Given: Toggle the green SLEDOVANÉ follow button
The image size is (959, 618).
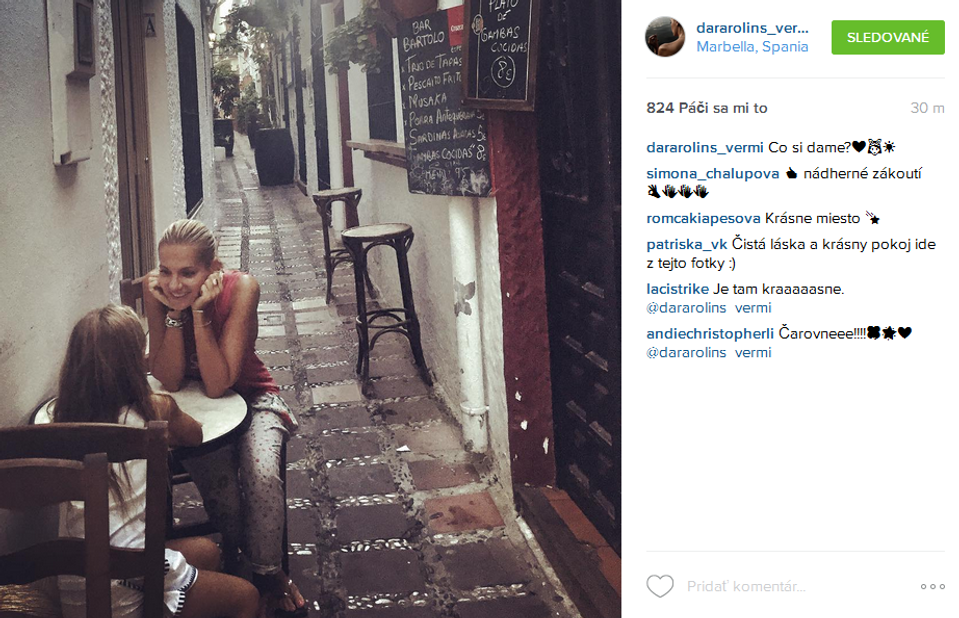Looking at the screenshot, I should click(x=887, y=37).
